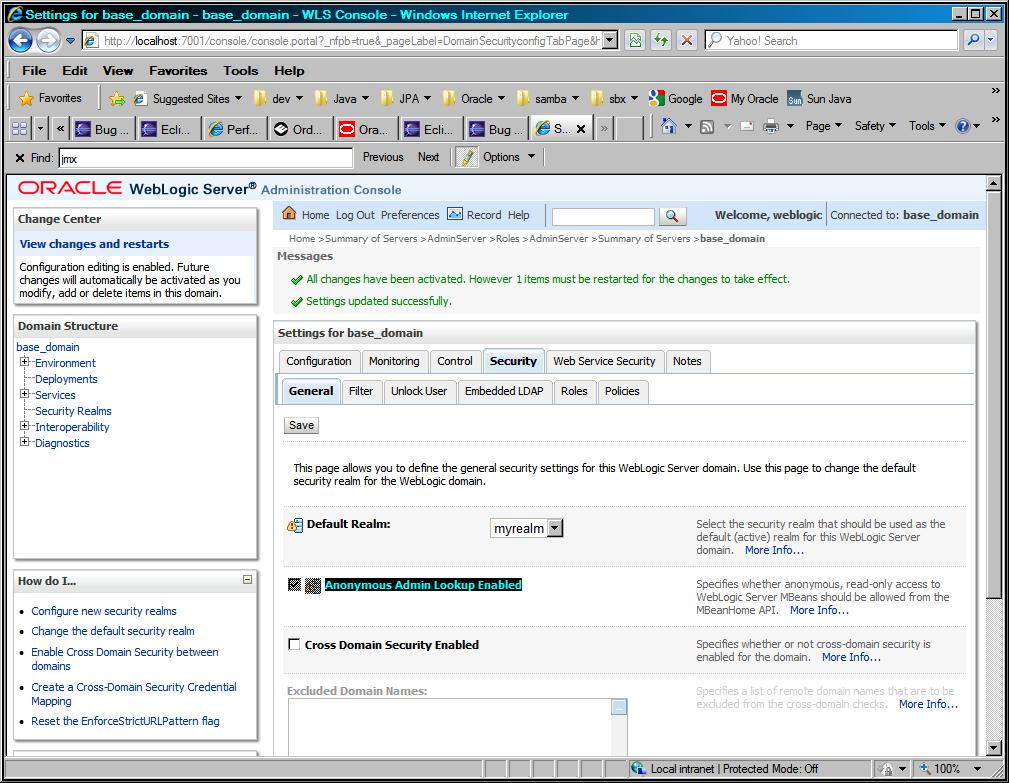Click the console search magnifier button

(x=672, y=216)
